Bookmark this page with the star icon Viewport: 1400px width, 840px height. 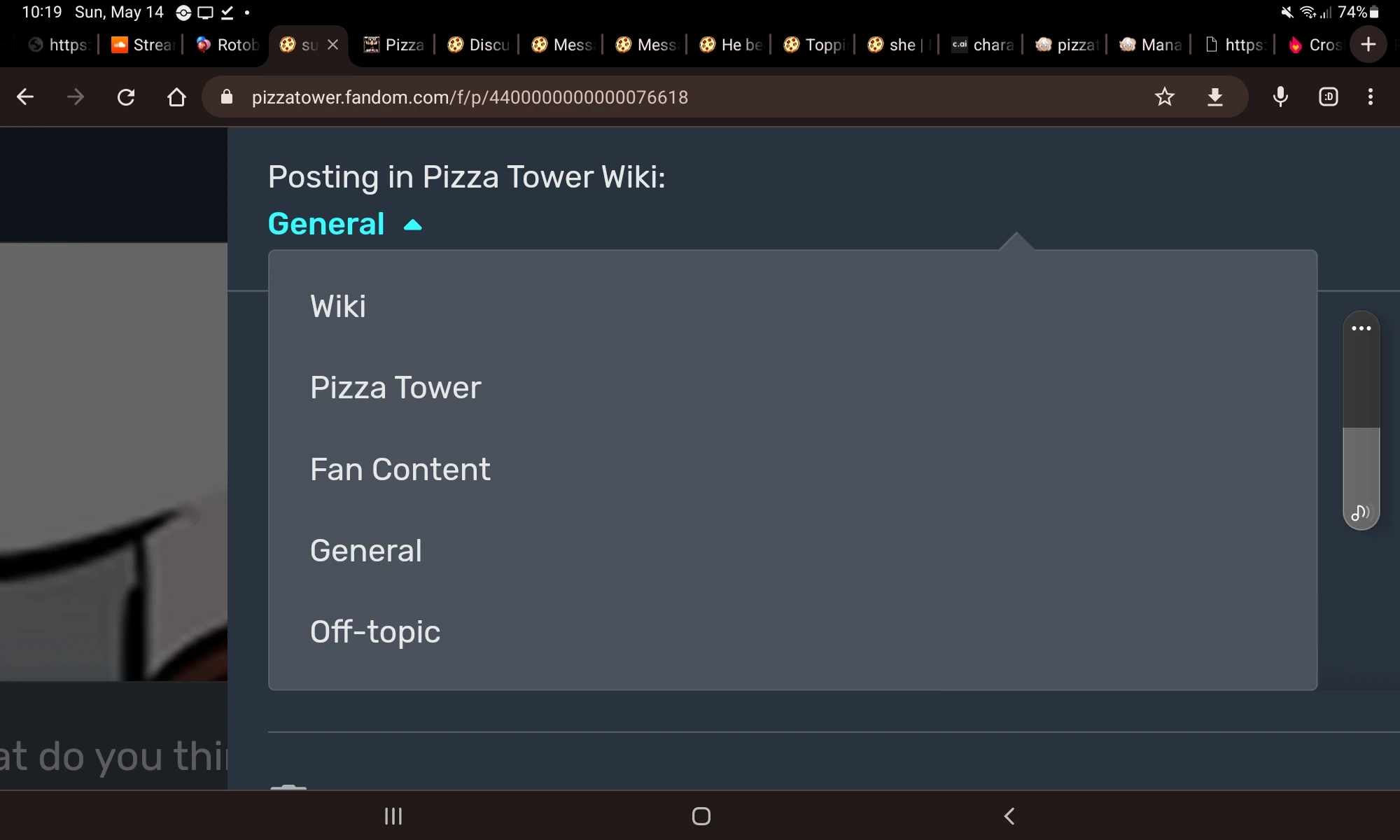coord(1165,97)
